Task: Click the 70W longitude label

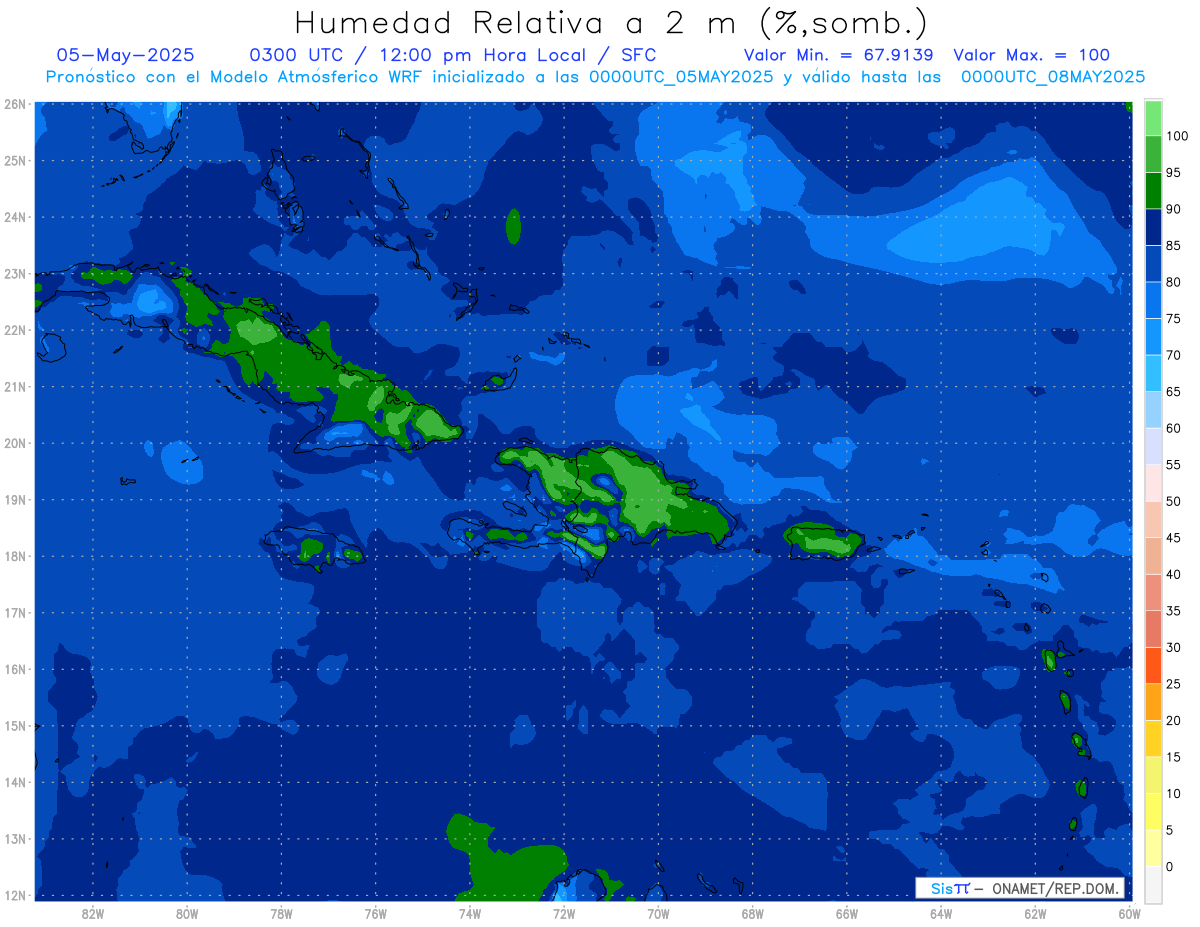Action: click(658, 914)
